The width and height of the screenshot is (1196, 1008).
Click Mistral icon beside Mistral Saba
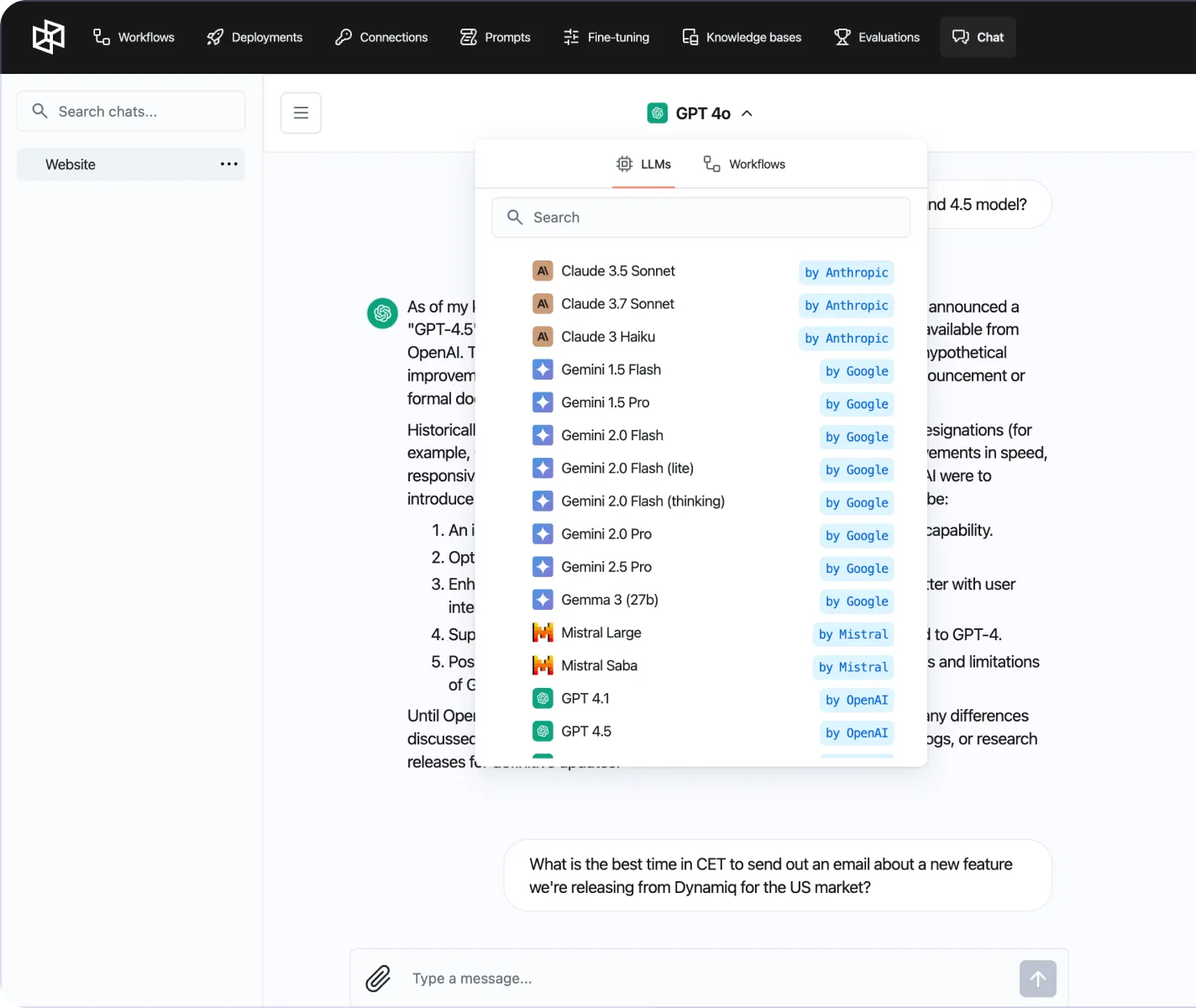pos(543,665)
